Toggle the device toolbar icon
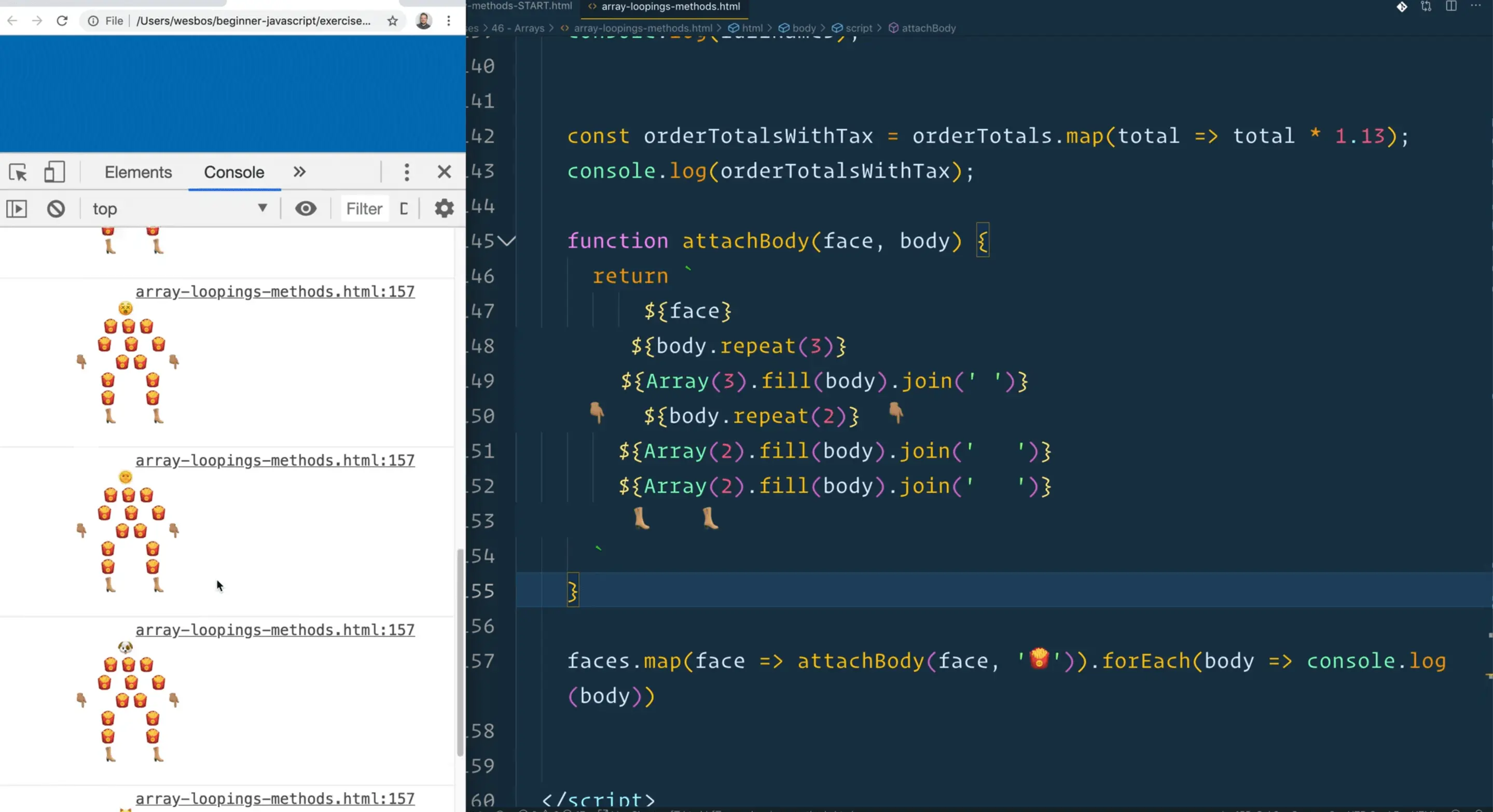 54,172
